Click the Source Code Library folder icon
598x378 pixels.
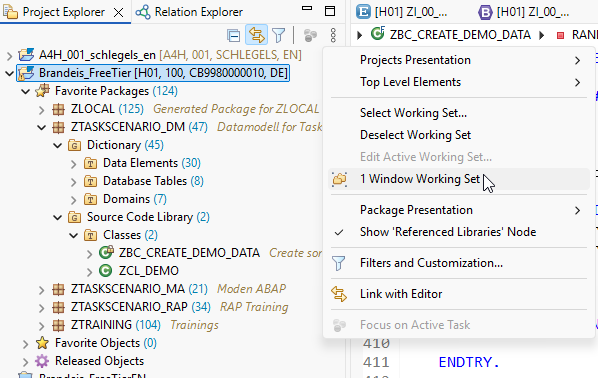(x=74, y=217)
